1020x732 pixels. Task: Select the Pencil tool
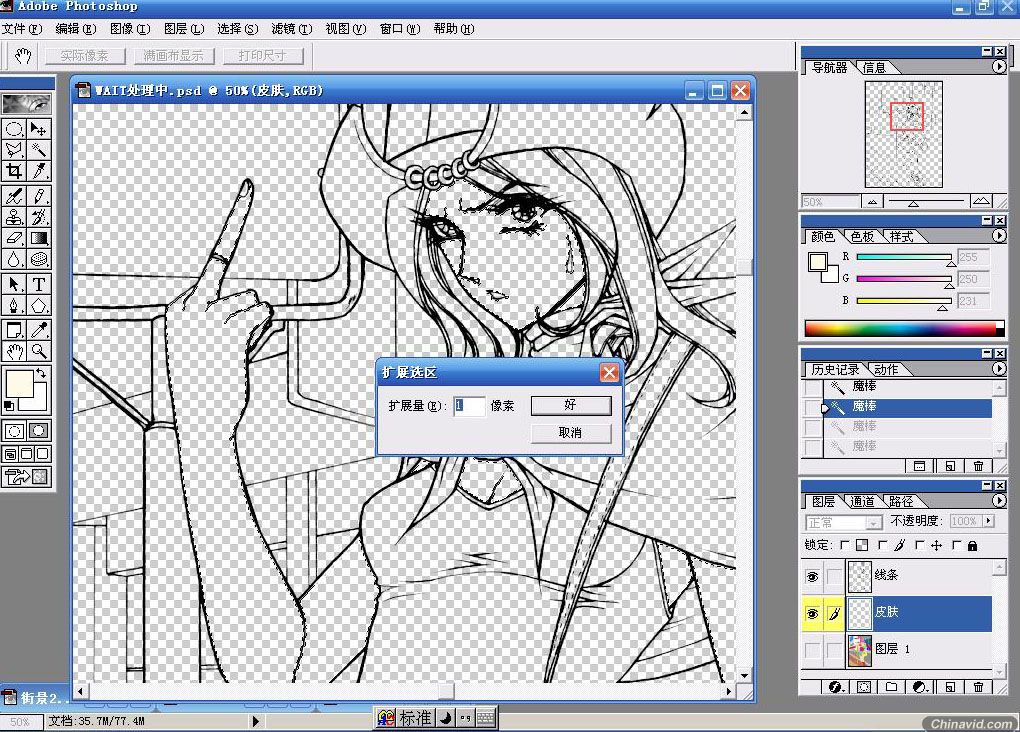tap(39, 196)
